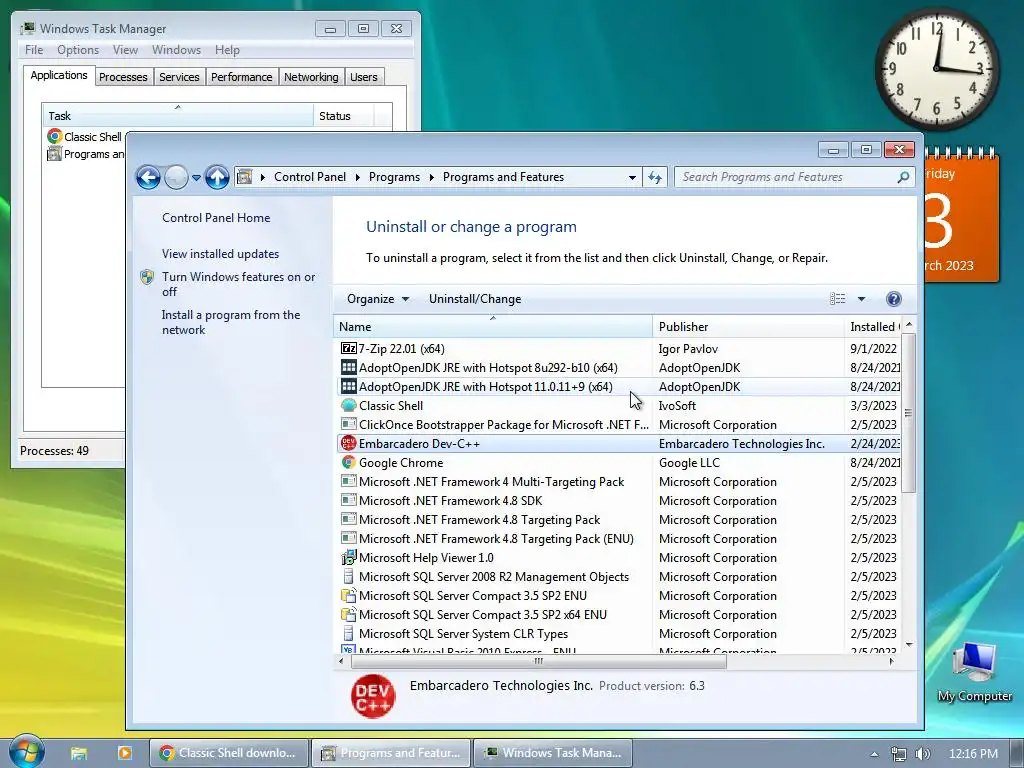The height and width of the screenshot is (768, 1024).
Task: Open recent pages dropdown near Back button
Action: pyautogui.click(x=196, y=177)
